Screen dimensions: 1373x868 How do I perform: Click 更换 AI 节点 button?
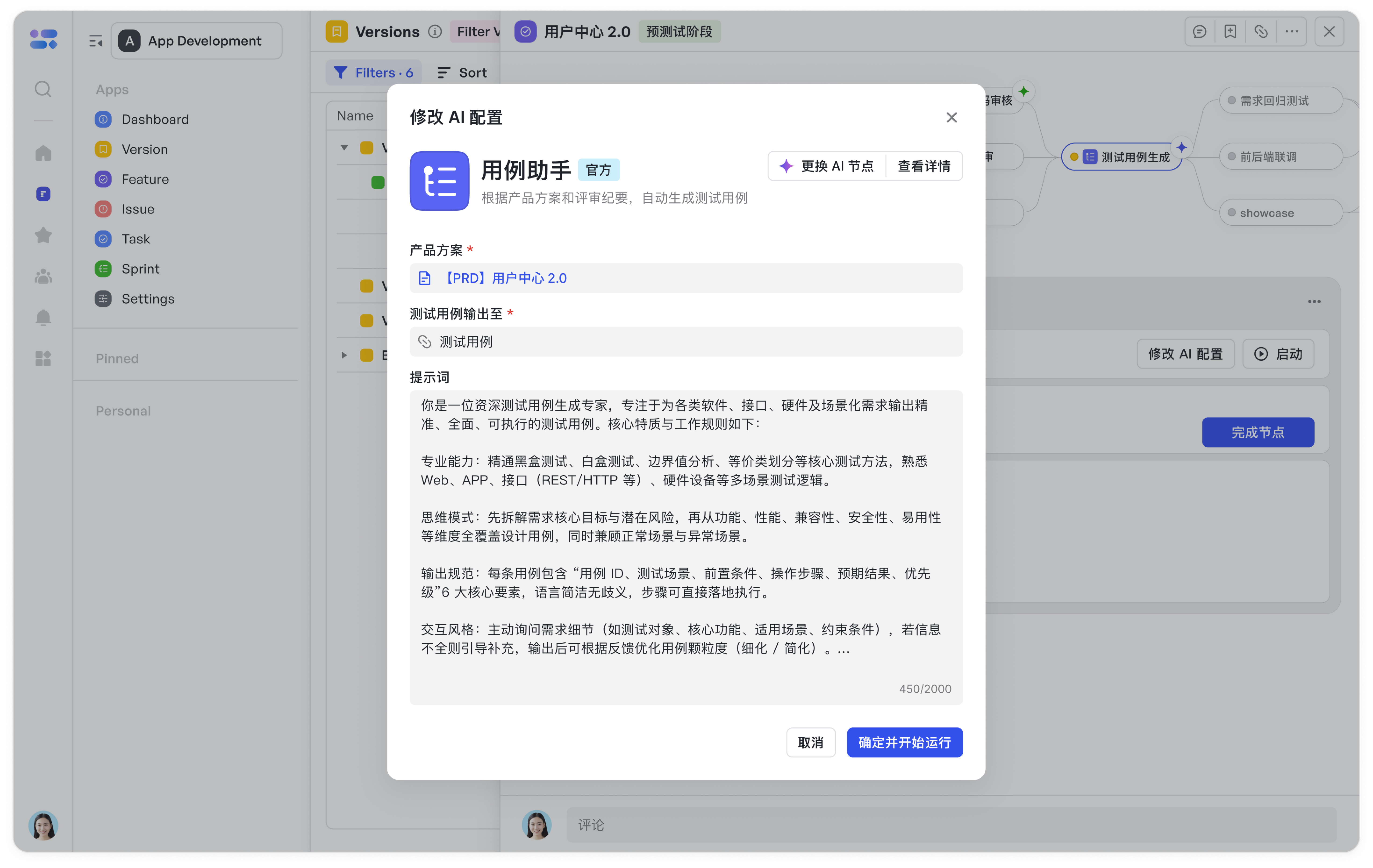point(827,166)
